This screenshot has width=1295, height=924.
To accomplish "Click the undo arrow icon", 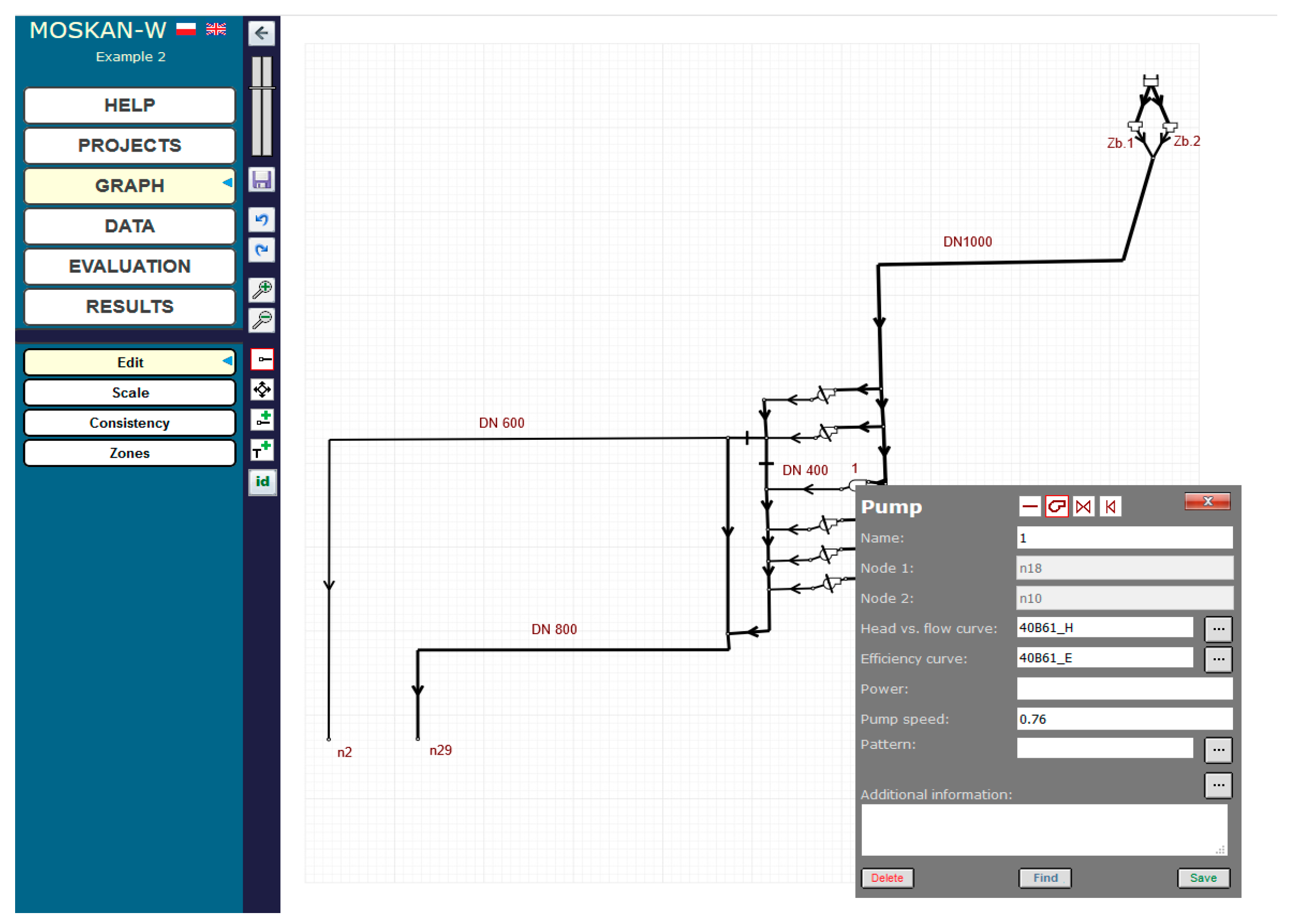I will click(262, 220).
